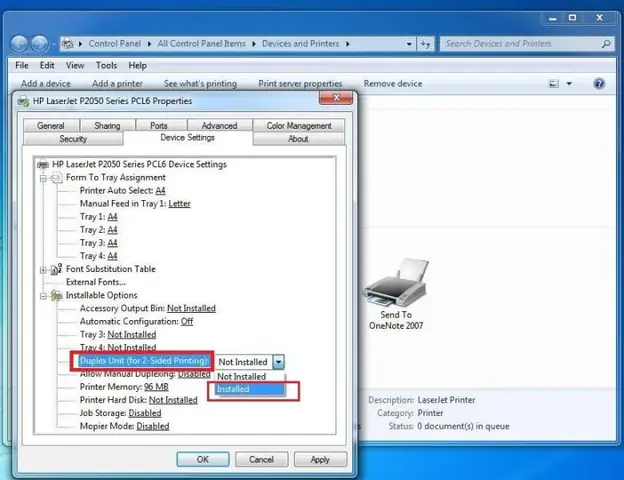The height and width of the screenshot is (480, 624).
Task: Open Print server properties
Action: click(300, 84)
